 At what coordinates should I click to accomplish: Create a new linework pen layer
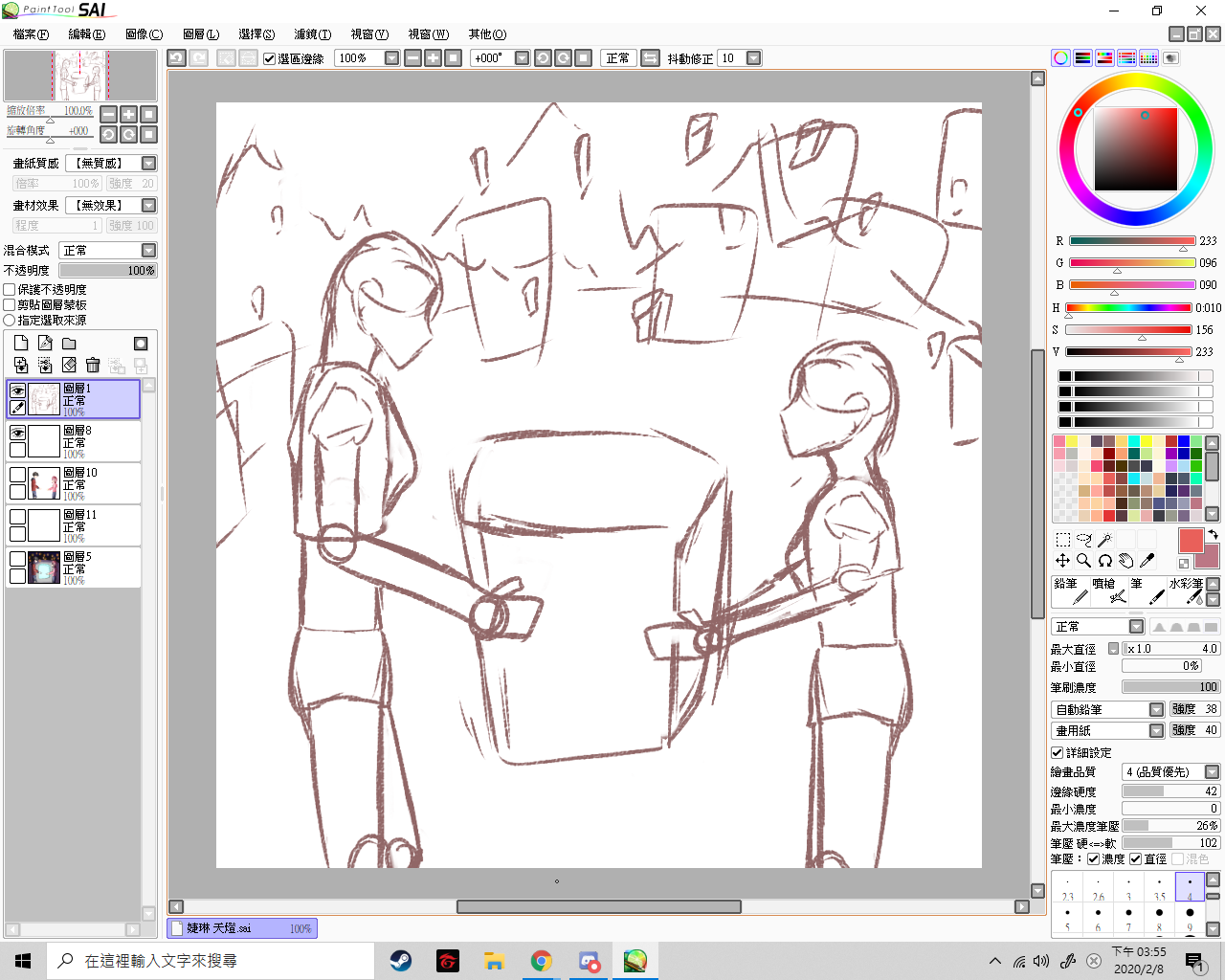(x=45, y=344)
